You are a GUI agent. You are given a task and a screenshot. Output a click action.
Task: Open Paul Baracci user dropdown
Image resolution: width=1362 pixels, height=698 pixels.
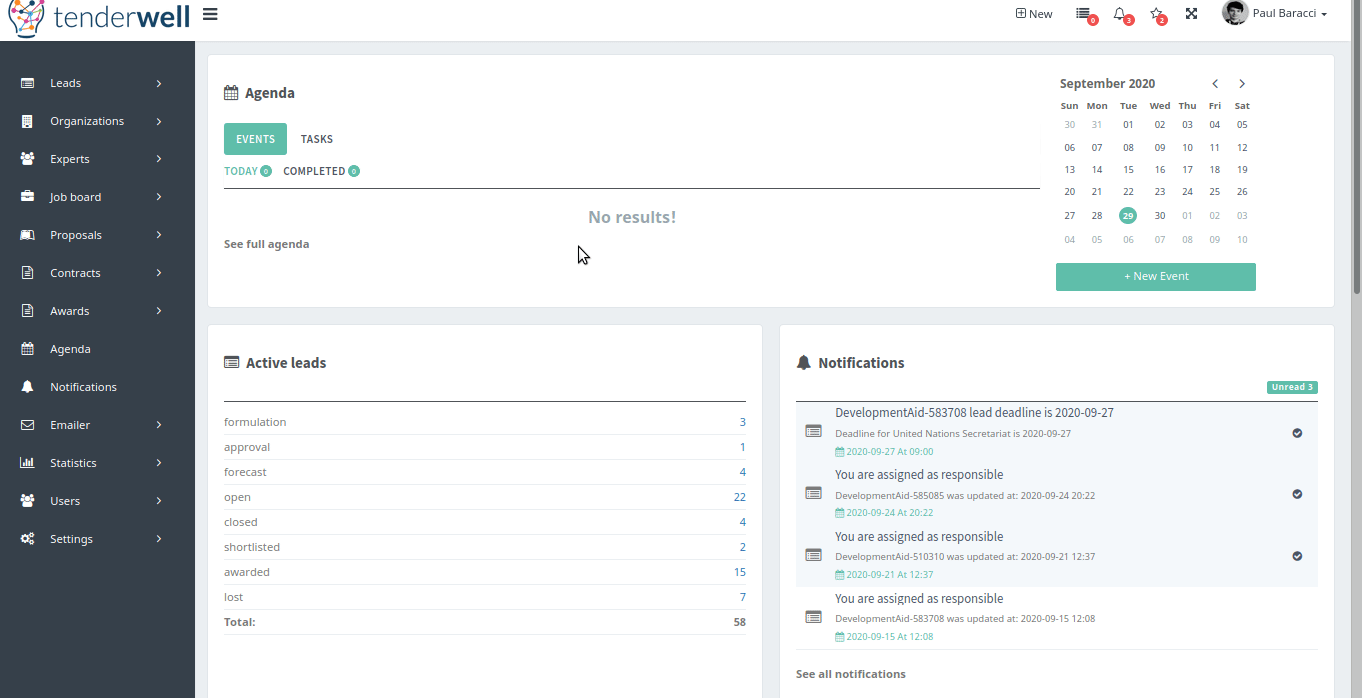(1290, 14)
